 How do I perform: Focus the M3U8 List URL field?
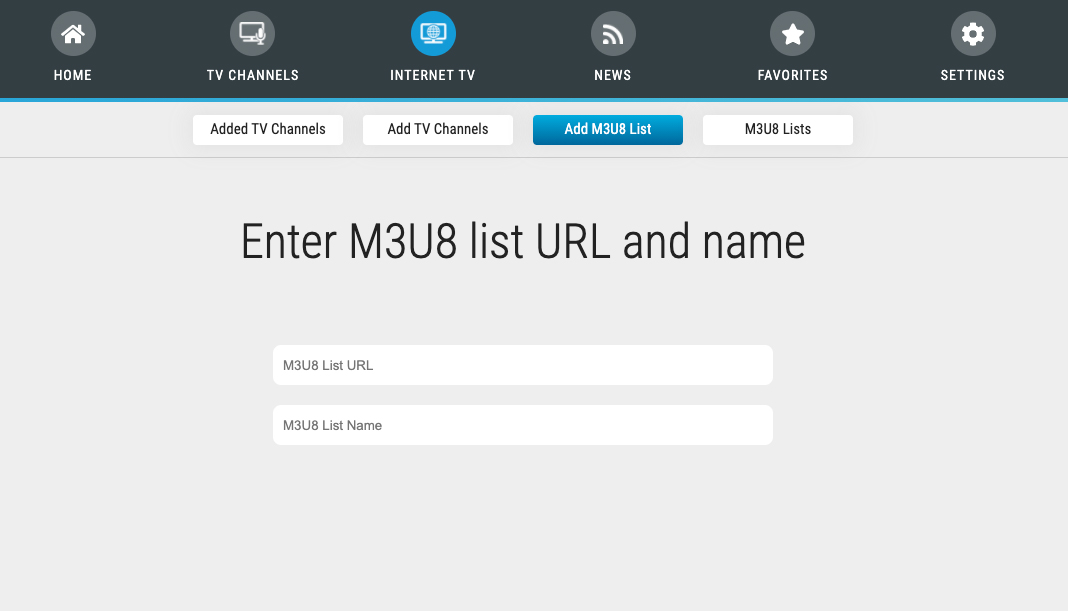point(522,365)
